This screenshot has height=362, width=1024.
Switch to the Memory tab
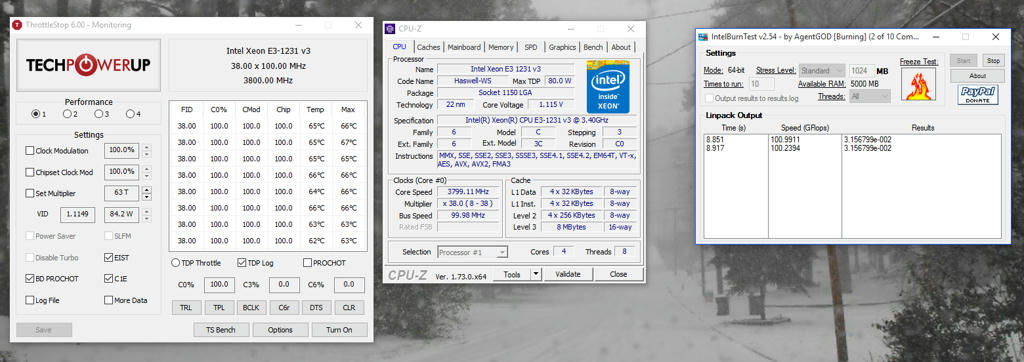click(501, 47)
